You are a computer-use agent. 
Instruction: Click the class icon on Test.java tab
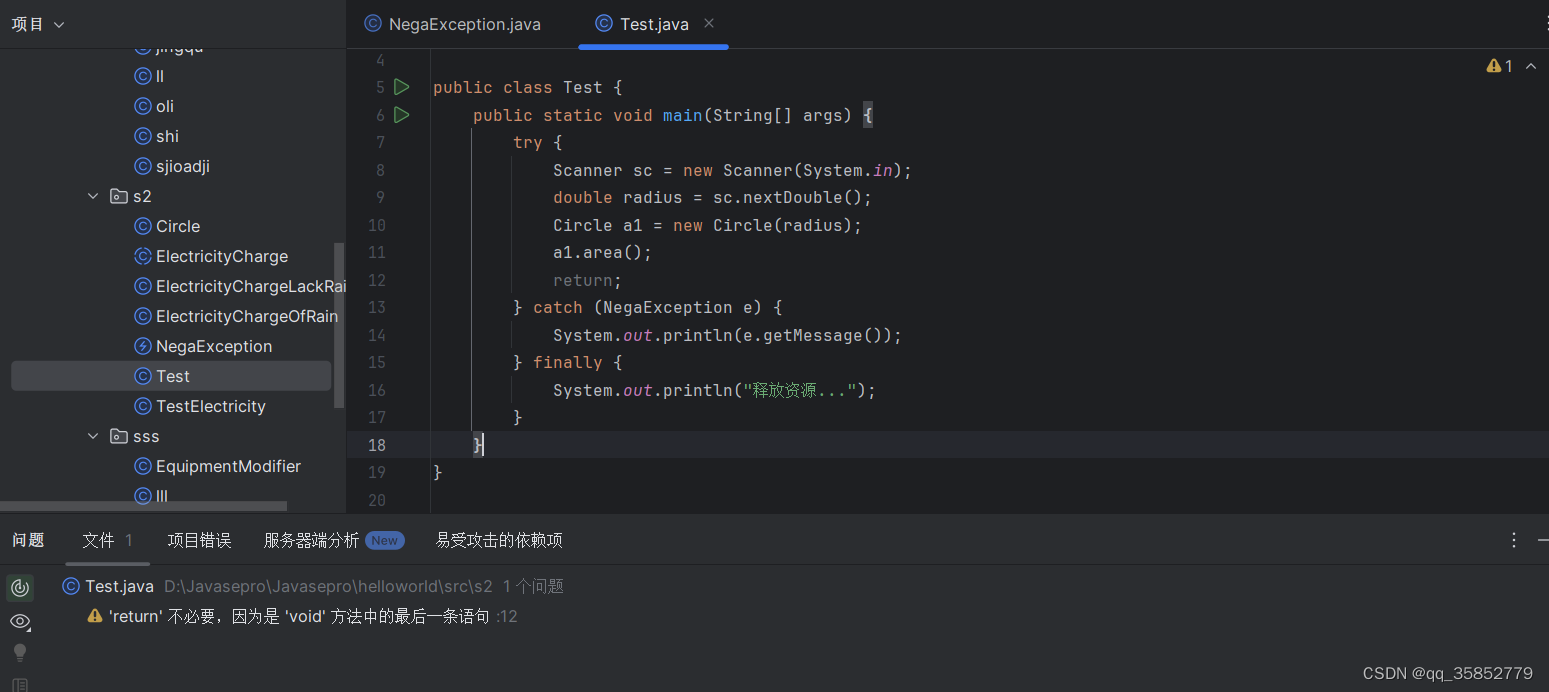click(603, 23)
